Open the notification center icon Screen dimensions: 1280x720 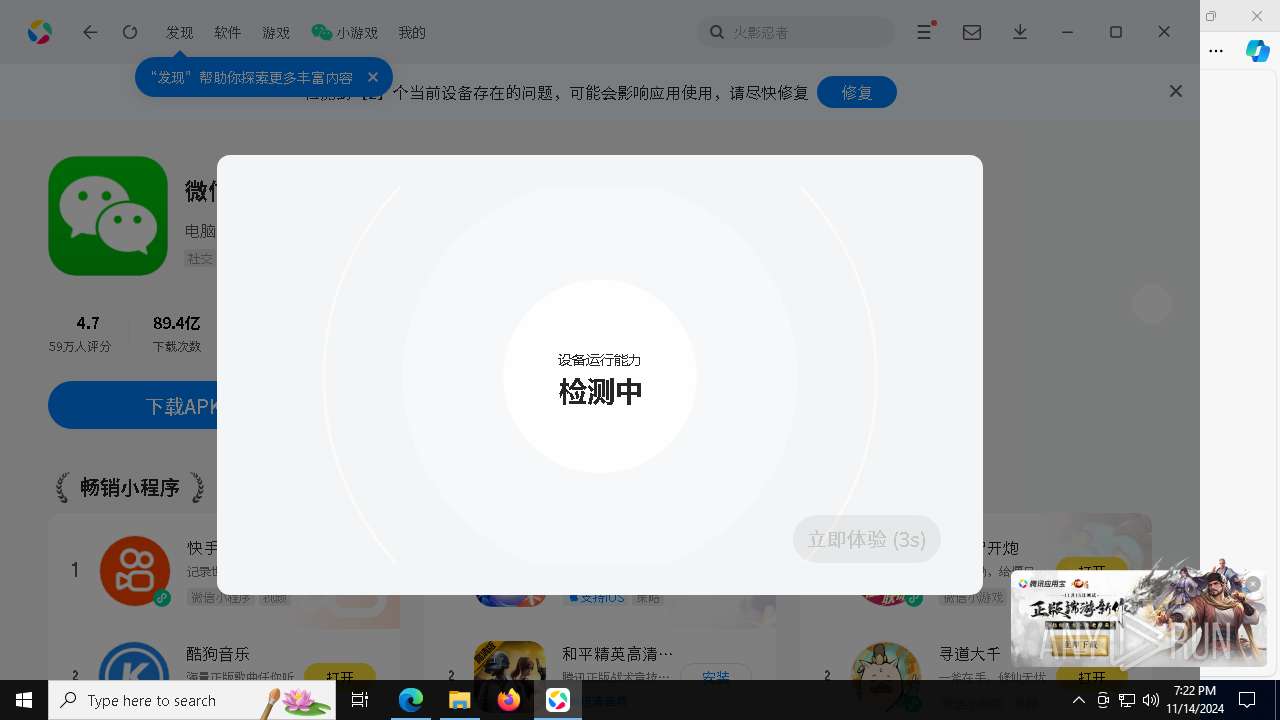[1247, 700]
